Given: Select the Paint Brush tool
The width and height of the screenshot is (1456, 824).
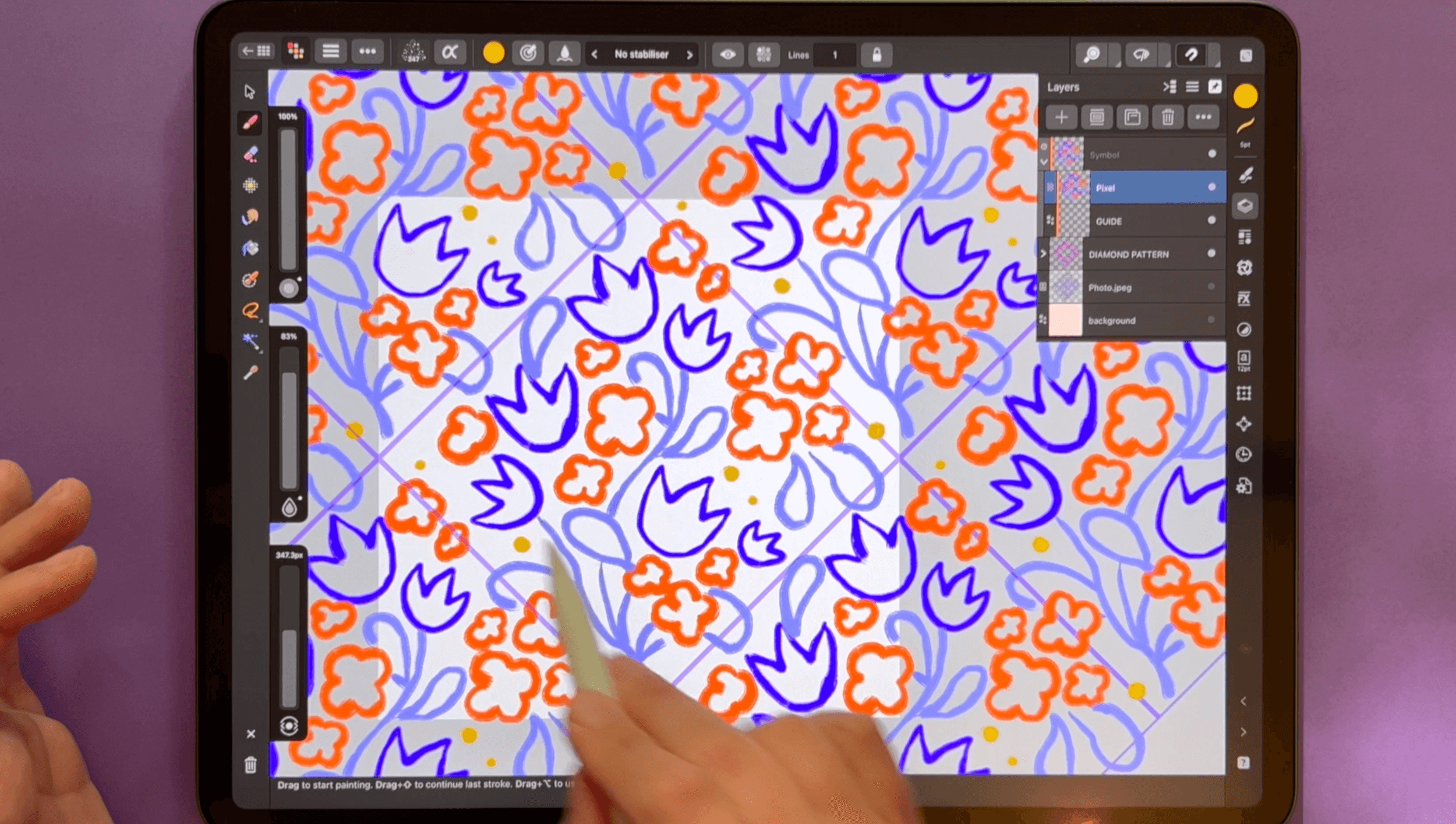Looking at the screenshot, I should [x=250, y=123].
